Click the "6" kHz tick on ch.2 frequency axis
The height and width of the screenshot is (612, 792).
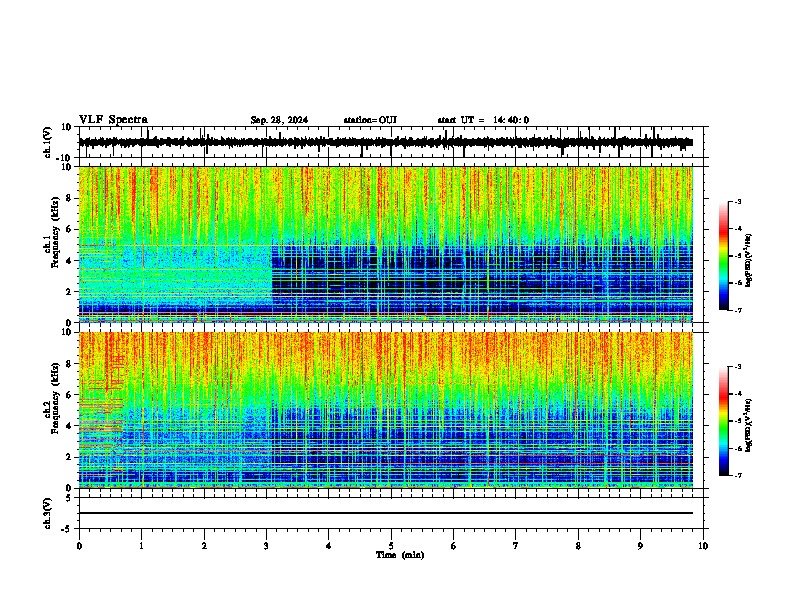(x=69, y=395)
